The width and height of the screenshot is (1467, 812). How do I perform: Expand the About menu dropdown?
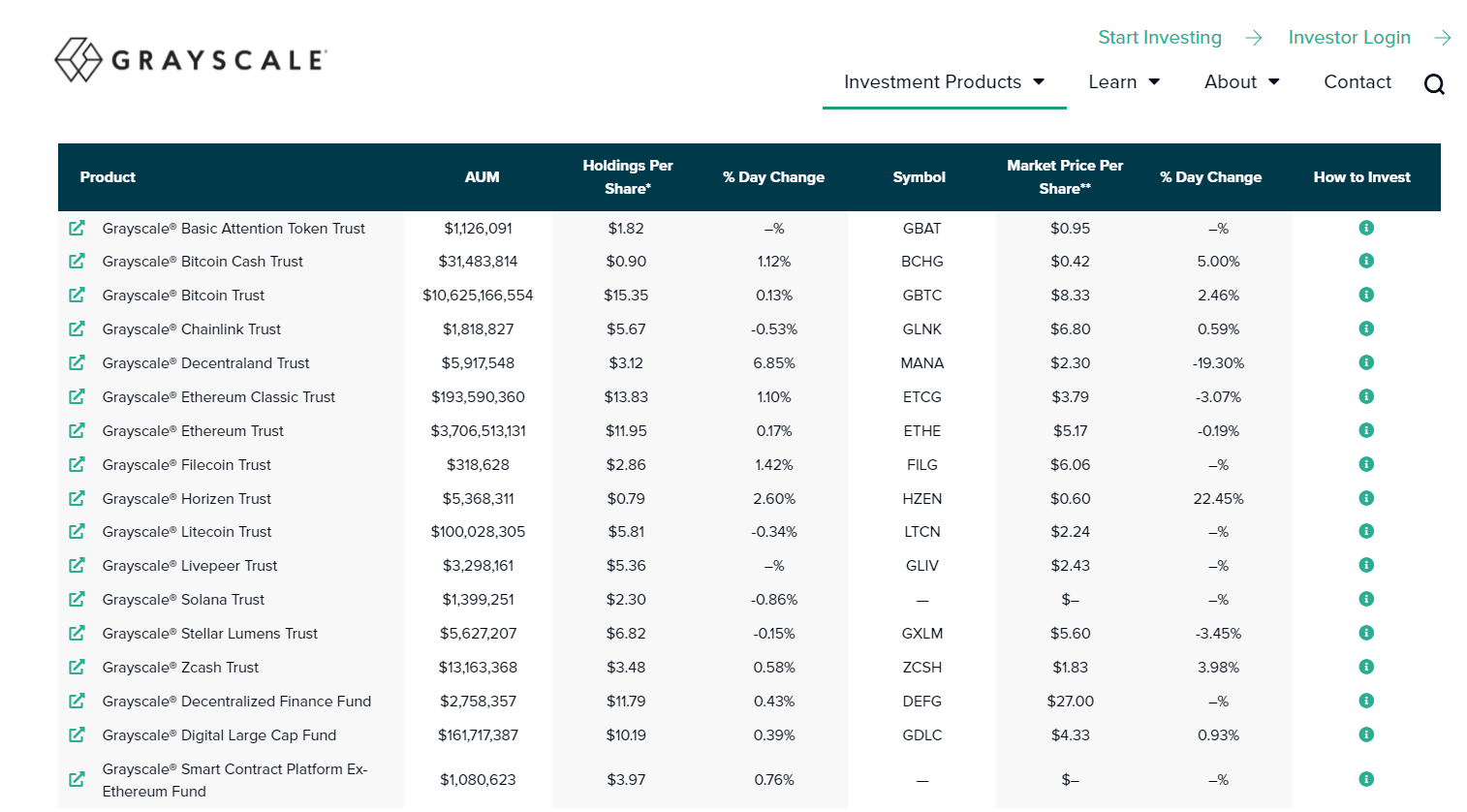click(1241, 82)
